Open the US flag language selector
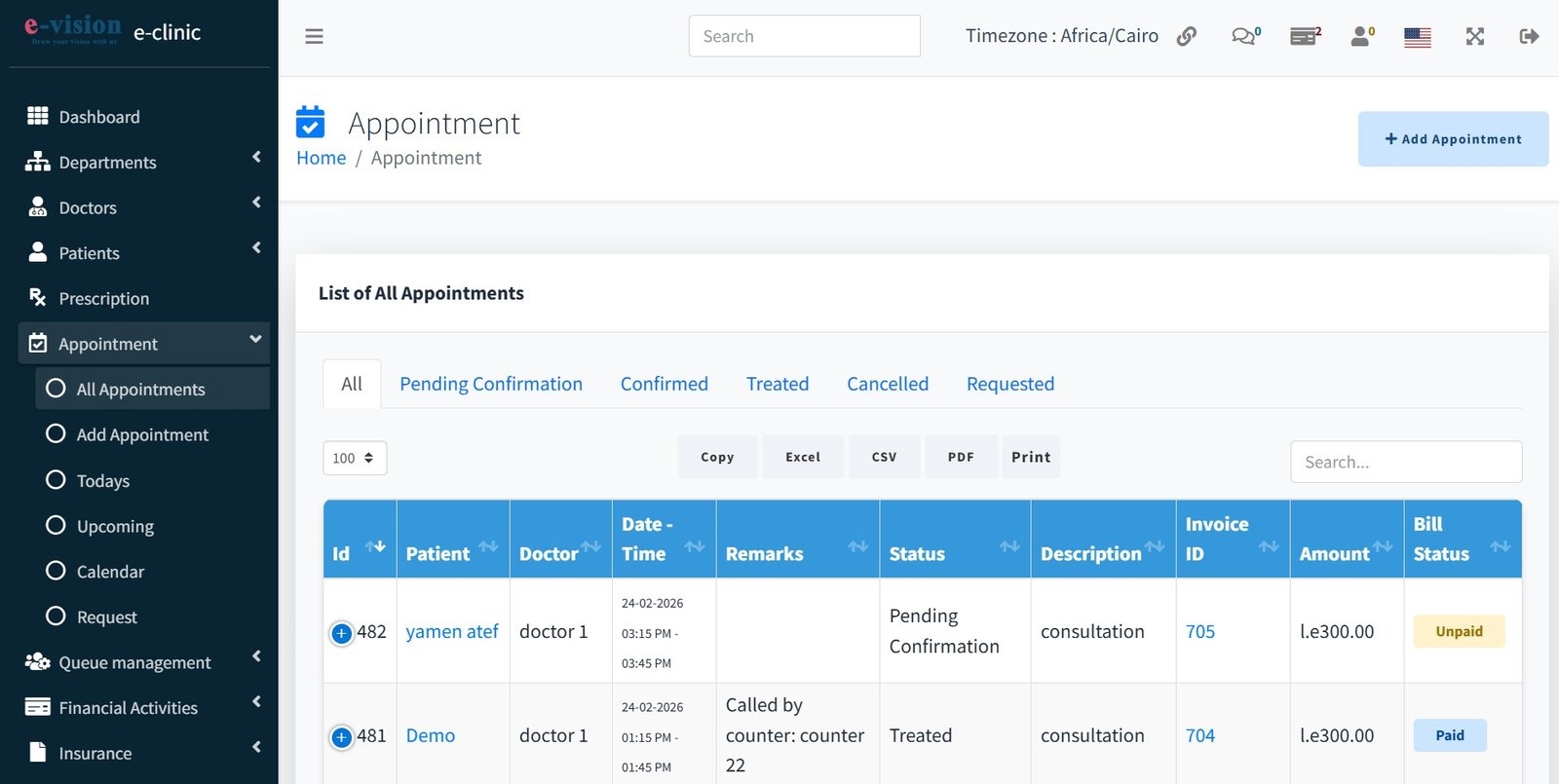 1417,37
